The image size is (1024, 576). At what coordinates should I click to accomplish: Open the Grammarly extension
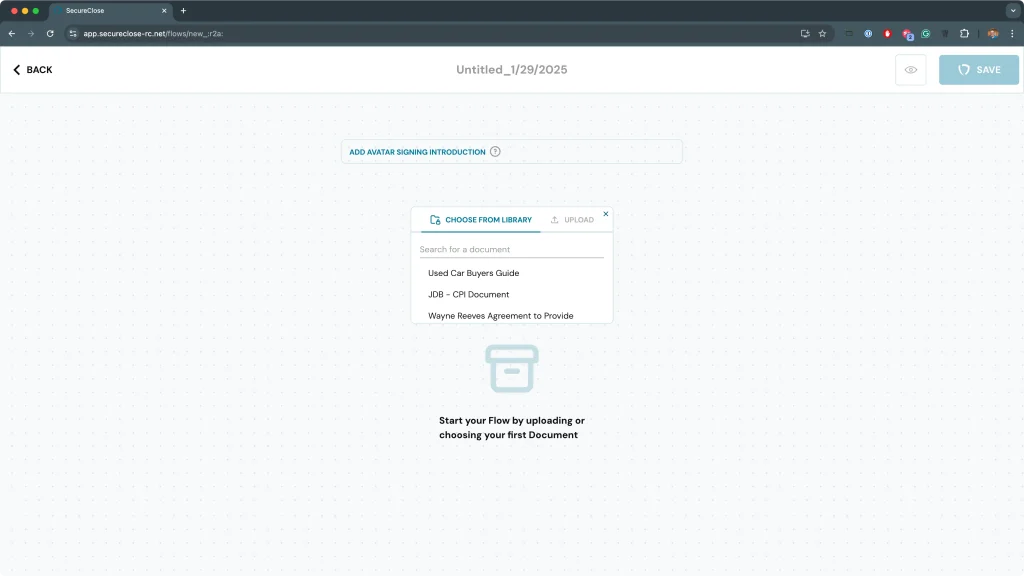(x=926, y=33)
